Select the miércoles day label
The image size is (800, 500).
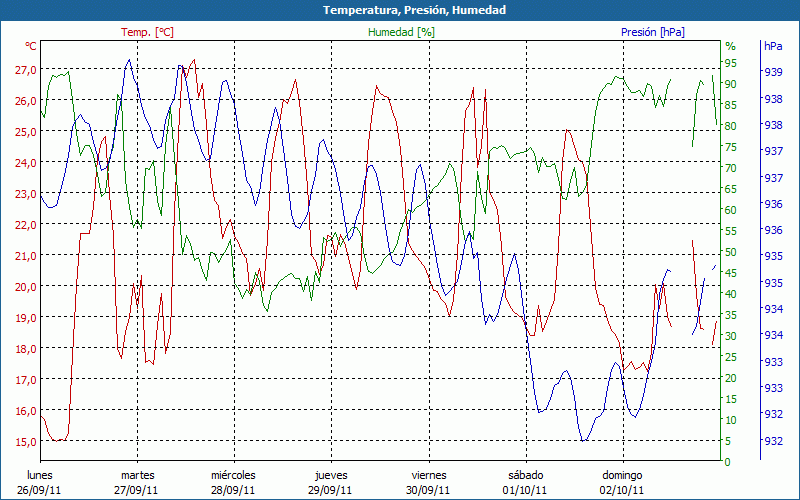[233, 475]
